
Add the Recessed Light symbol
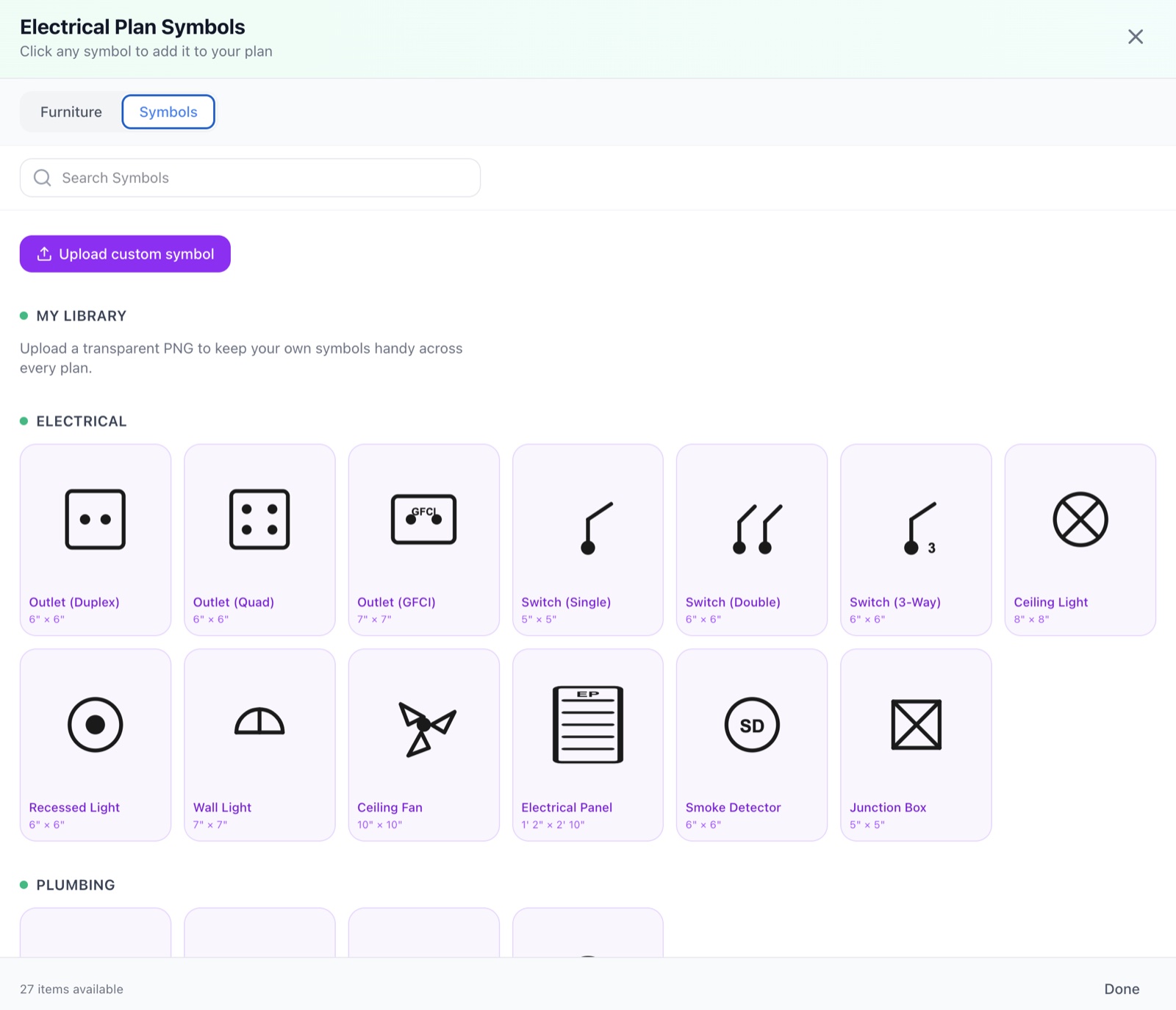[96, 745]
